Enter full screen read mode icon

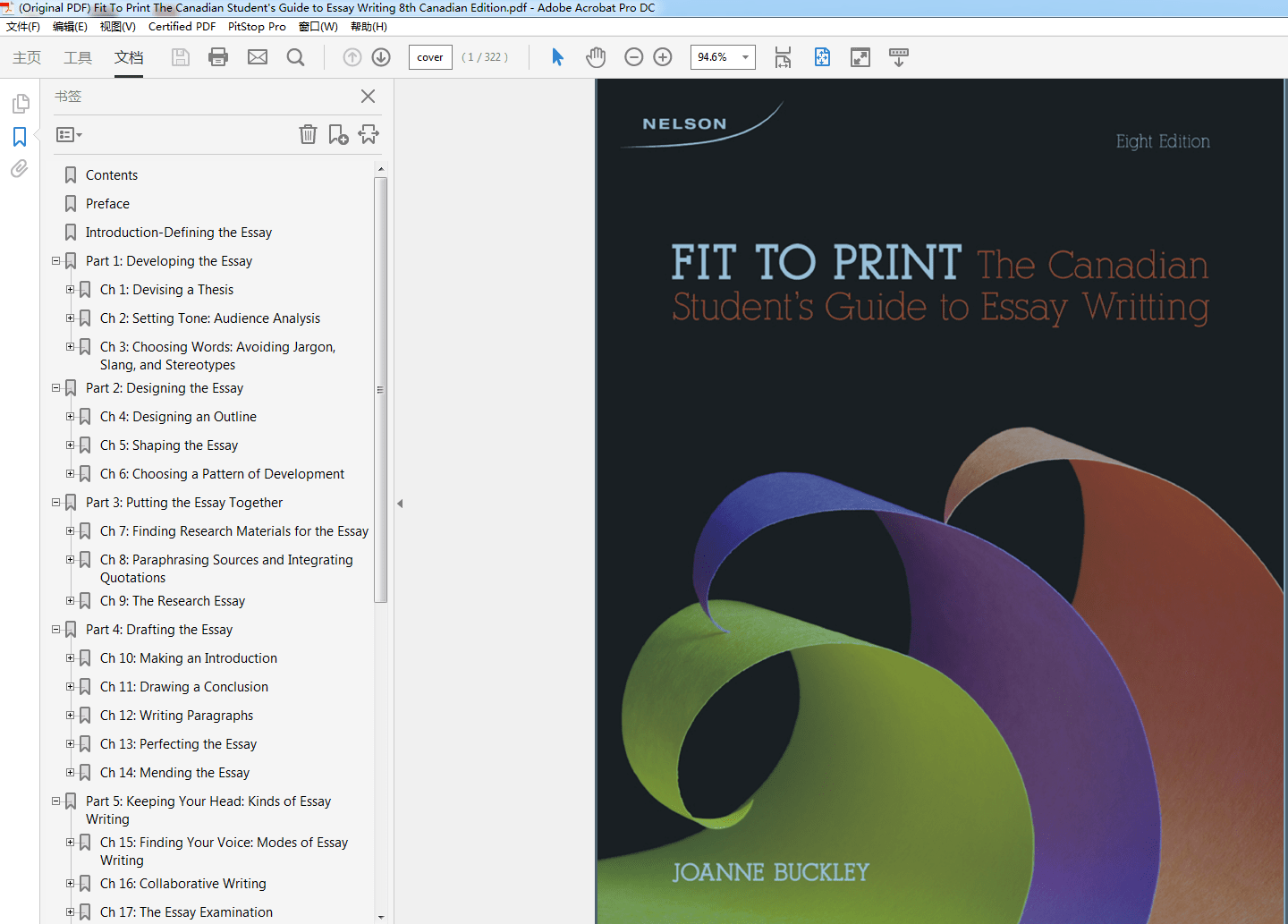(x=860, y=57)
